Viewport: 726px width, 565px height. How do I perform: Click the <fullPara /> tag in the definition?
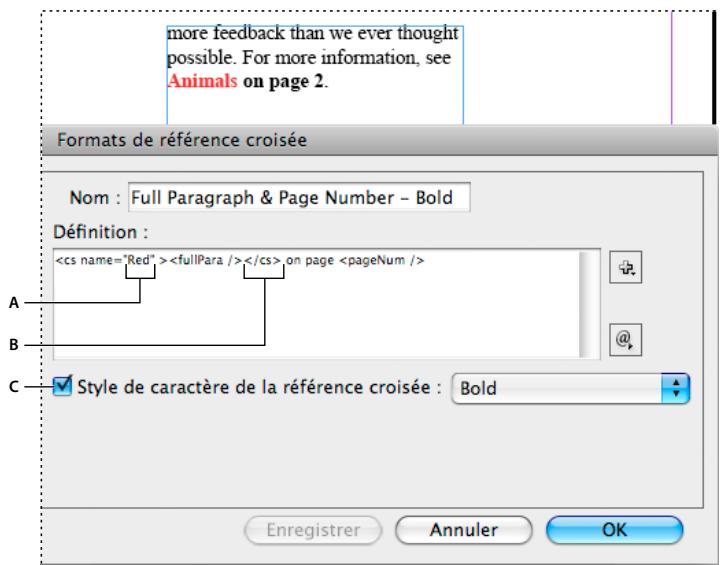pos(206,260)
